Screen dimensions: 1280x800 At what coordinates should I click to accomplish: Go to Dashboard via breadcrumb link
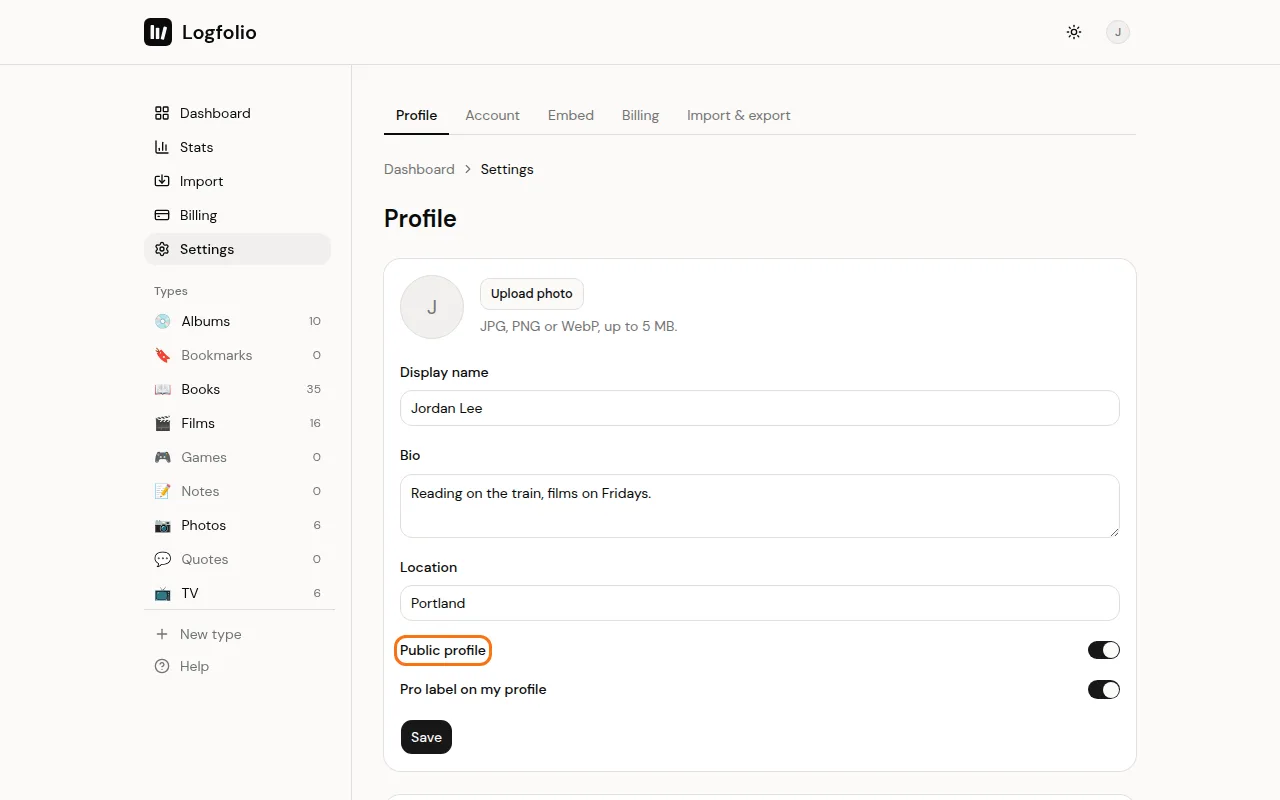tap(419, 169)
